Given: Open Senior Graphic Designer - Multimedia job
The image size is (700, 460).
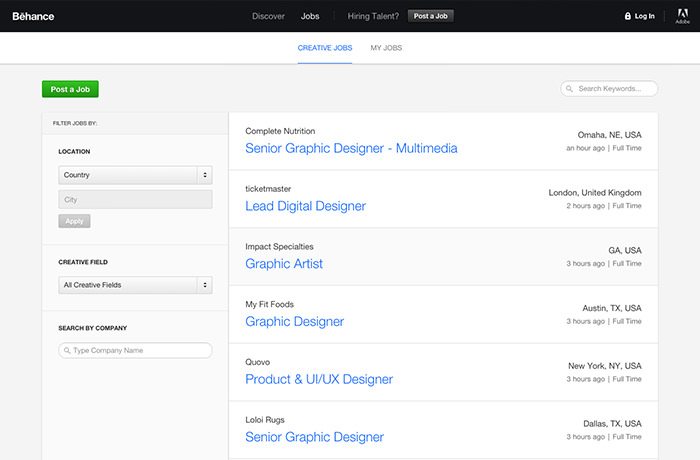Looking at the screenshot, I should click(351, 148).
